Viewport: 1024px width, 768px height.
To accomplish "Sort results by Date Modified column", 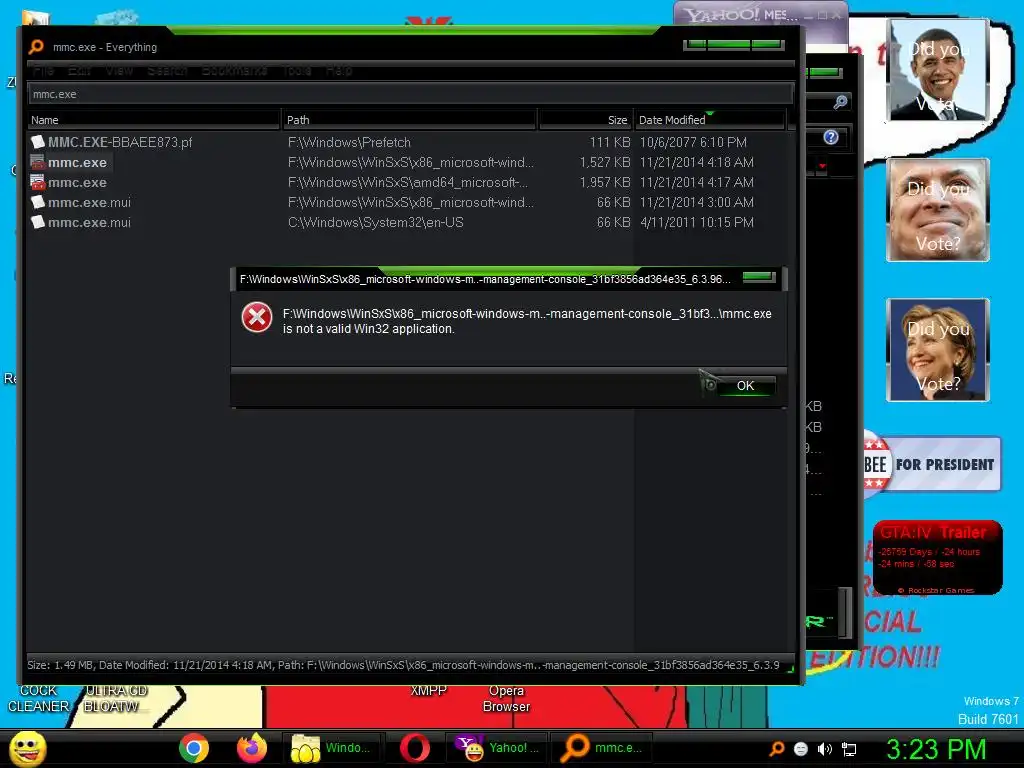I will pos(710,120).
